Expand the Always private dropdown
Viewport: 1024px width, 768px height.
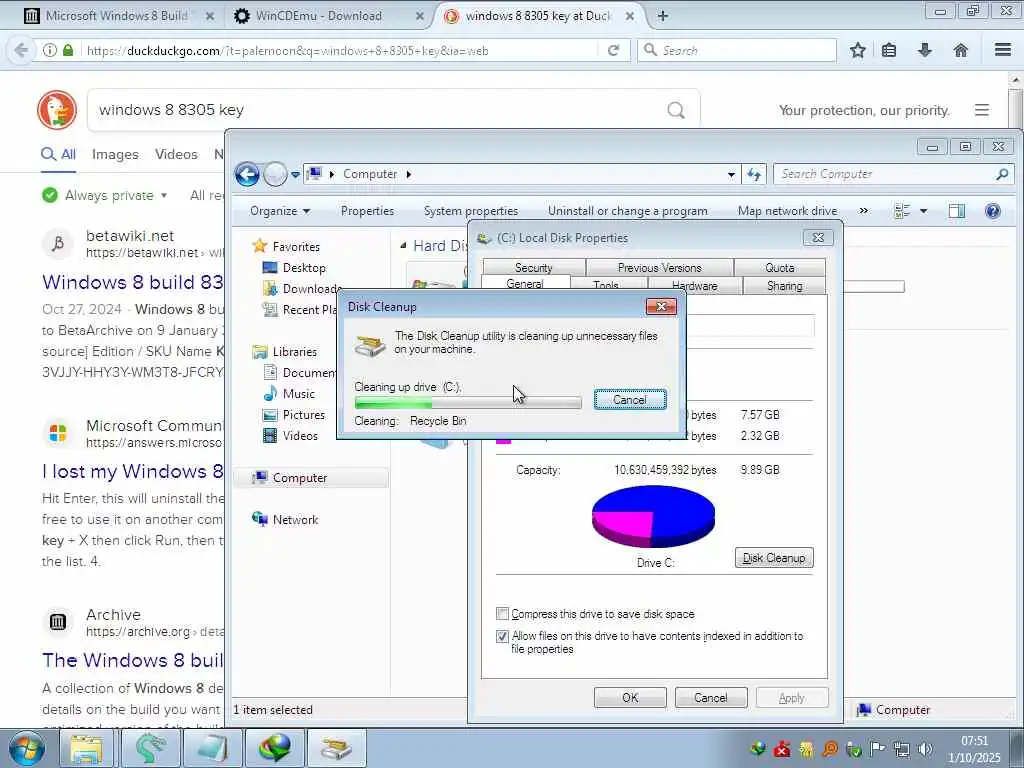164,195
